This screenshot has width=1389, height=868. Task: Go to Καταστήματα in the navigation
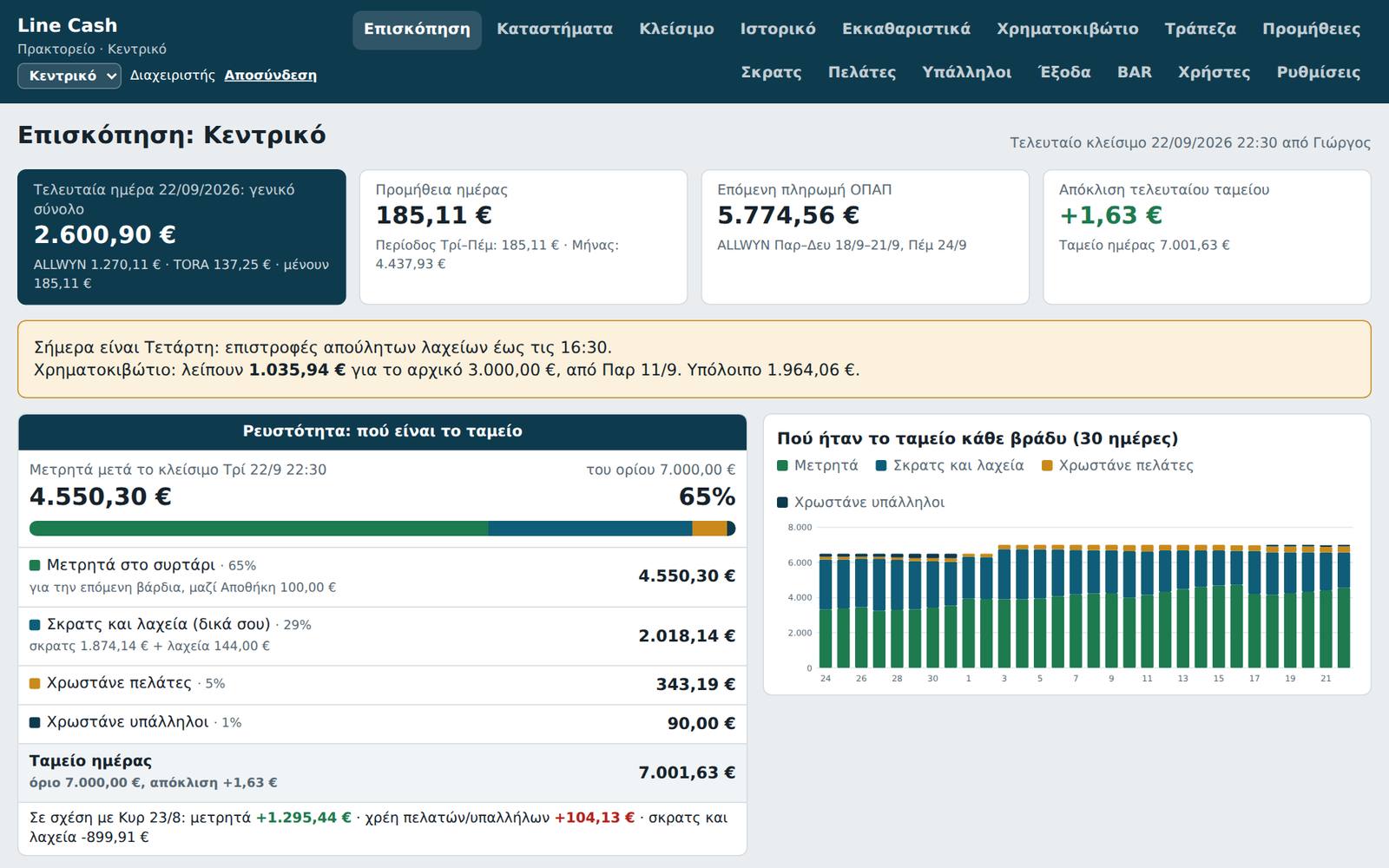pos(555,30)
